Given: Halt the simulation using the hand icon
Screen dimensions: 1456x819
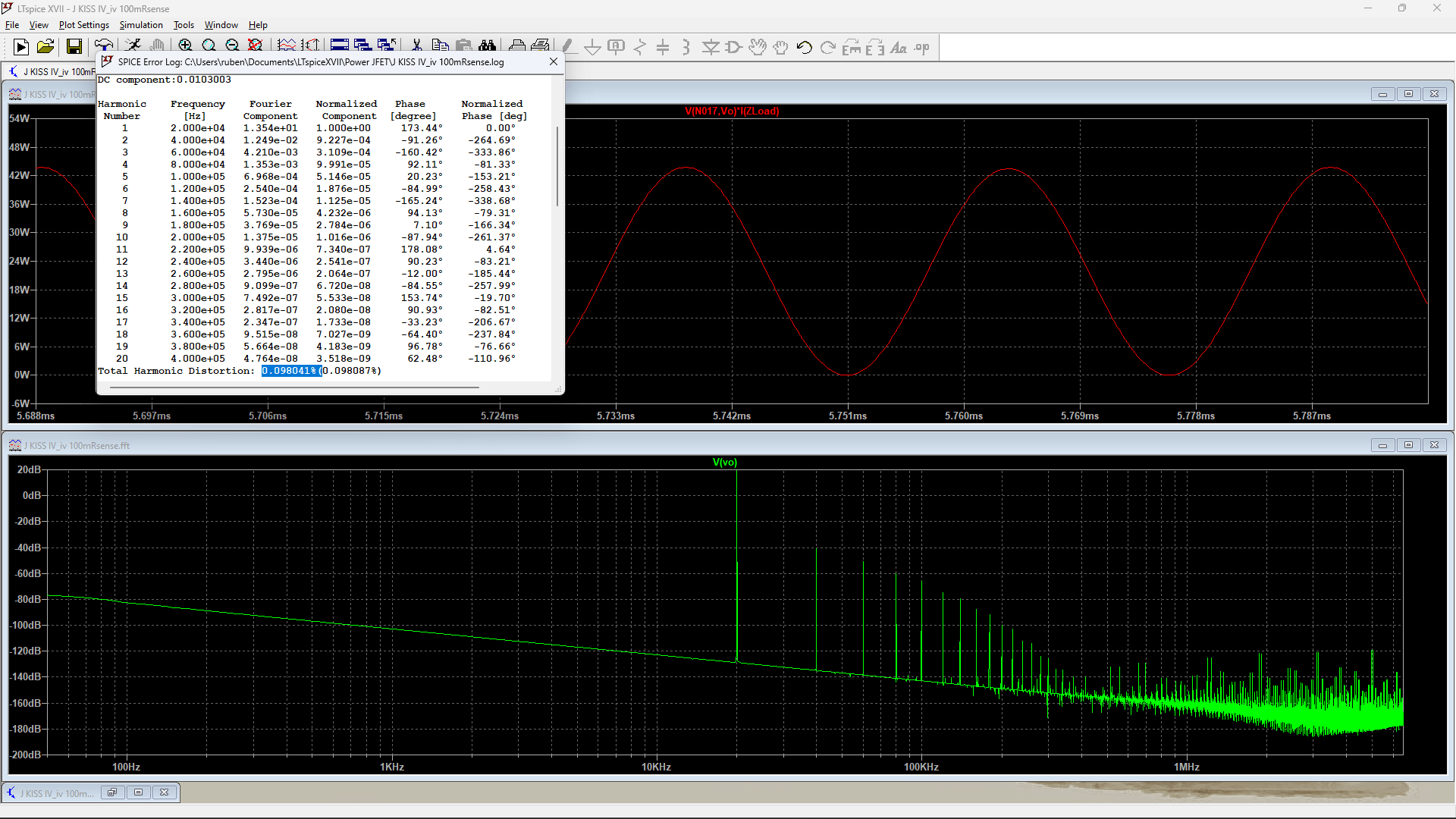Looking at the screenshot, I should point(157,45).
